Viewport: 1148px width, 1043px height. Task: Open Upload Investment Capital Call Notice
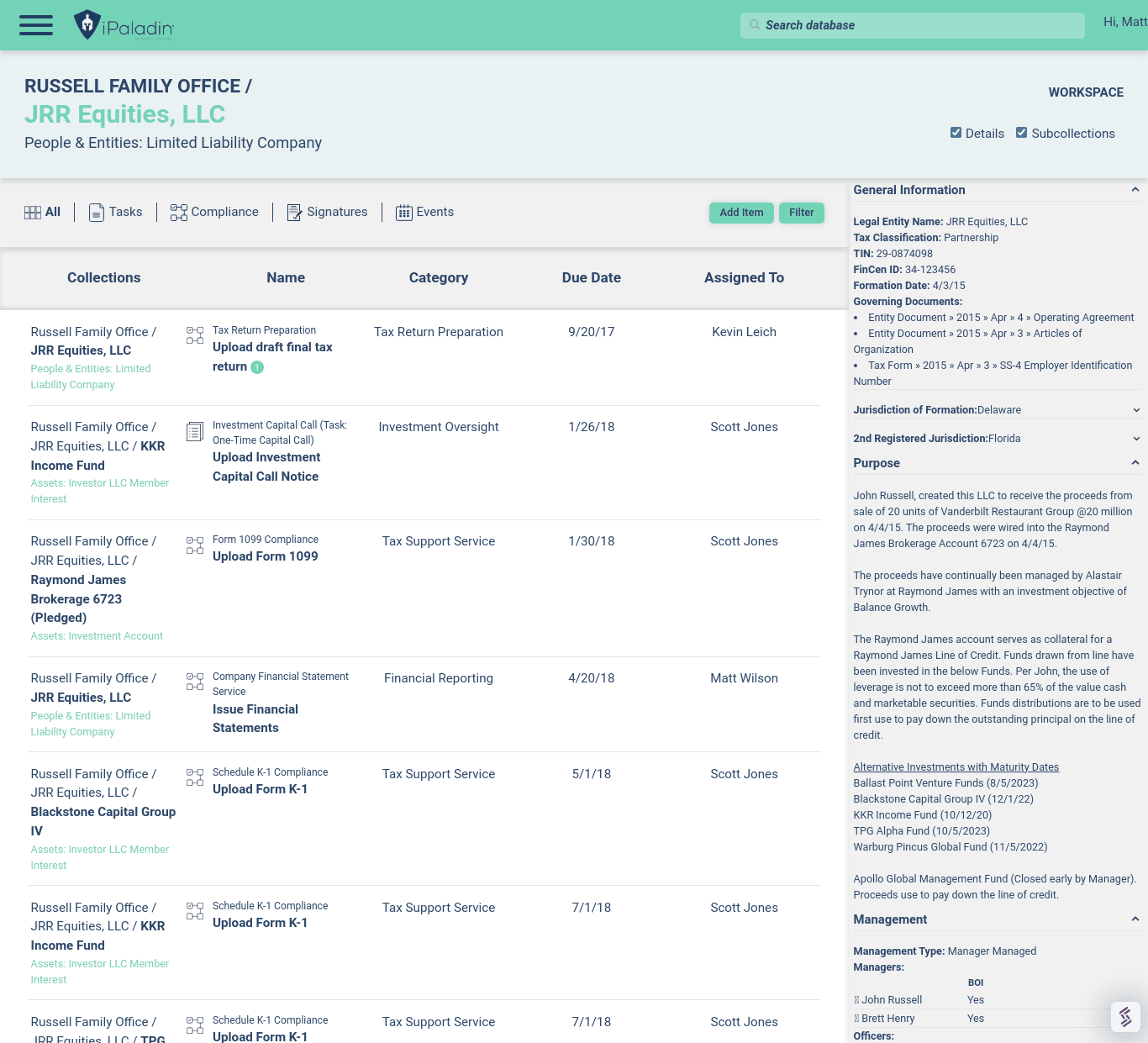266,466
